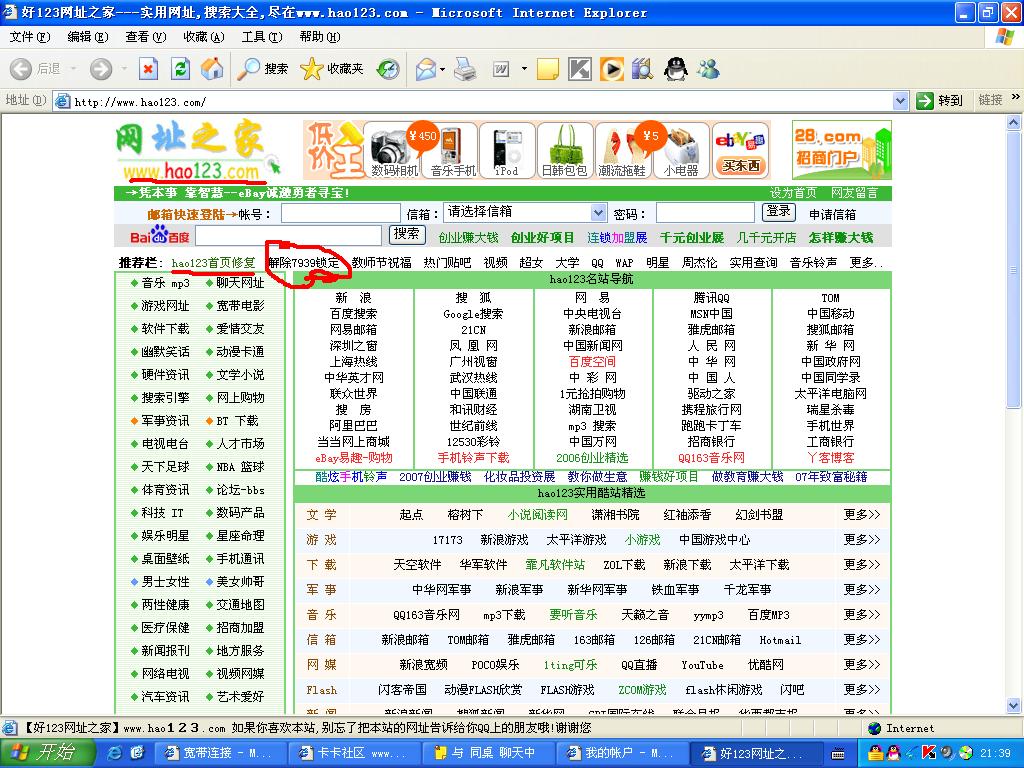Click the QQ penguin toolbar icon
The width and height of the screenshot is (1024, 768).
pyautogui.click(x=677, y=69)
